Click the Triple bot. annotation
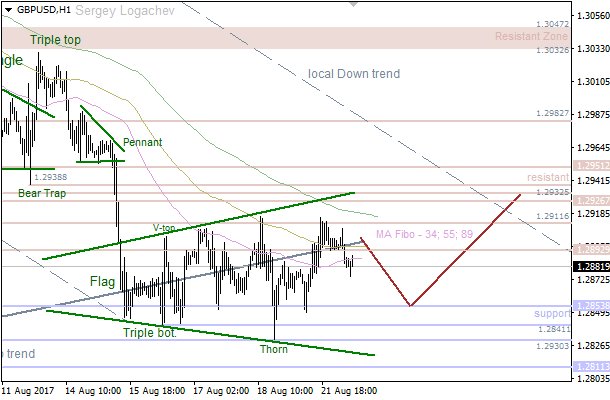This screenshot has width=610, height=400. (151, 333)
